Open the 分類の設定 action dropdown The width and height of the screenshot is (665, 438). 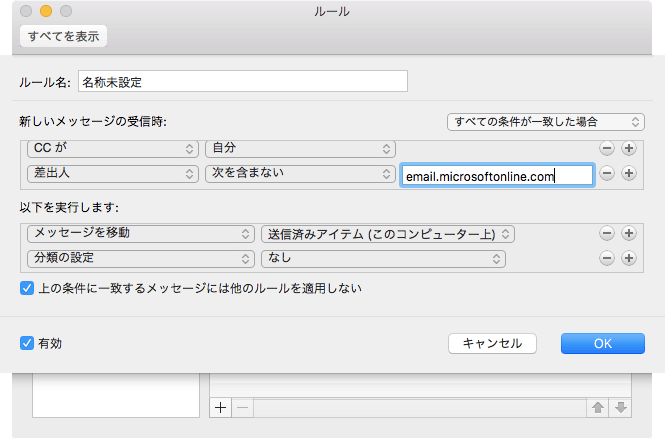[x=141, y=259]
